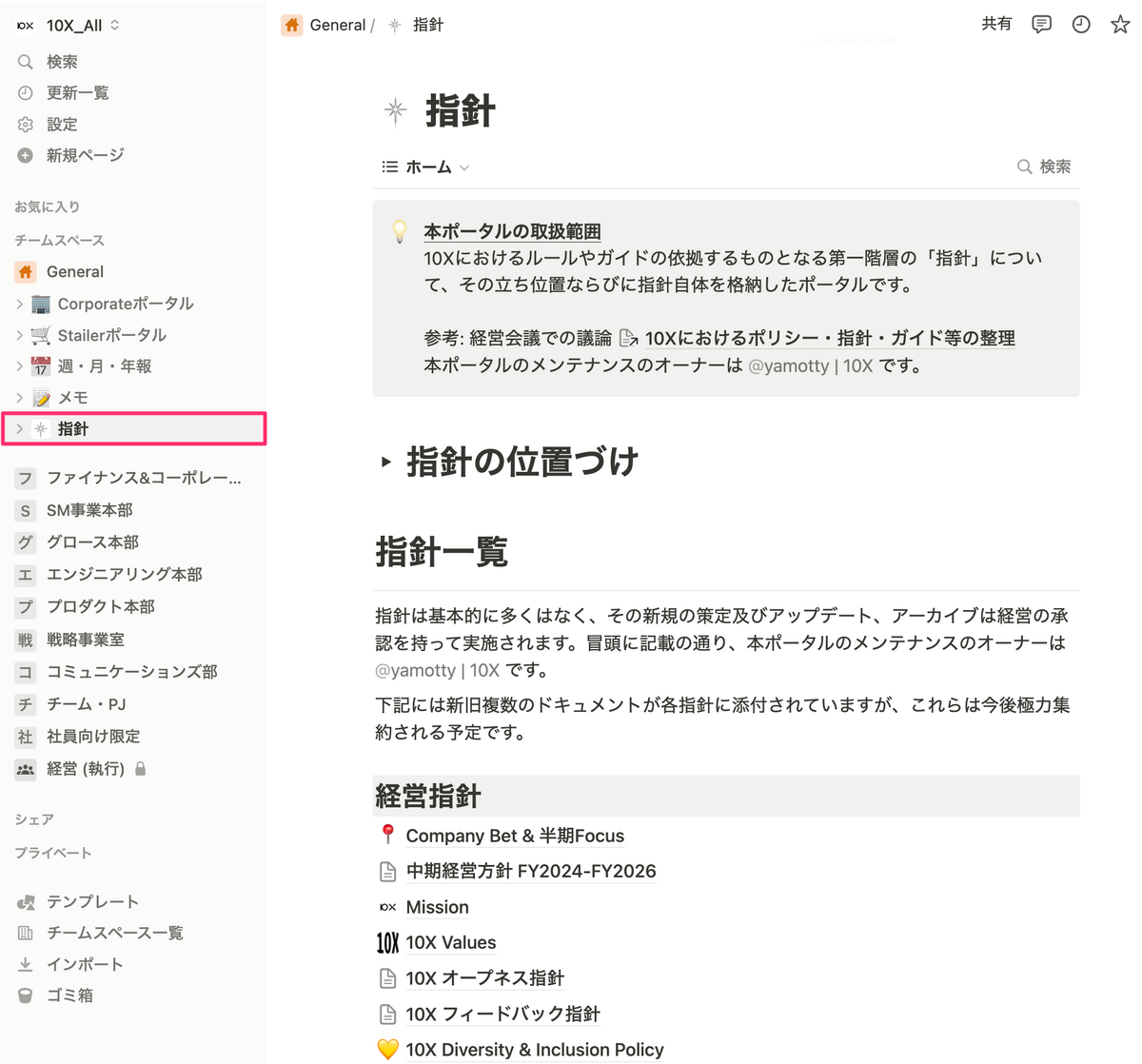Open page update history clock icon
1142x1064 pixels.
pyautogui.click(x=1081, y=25)
